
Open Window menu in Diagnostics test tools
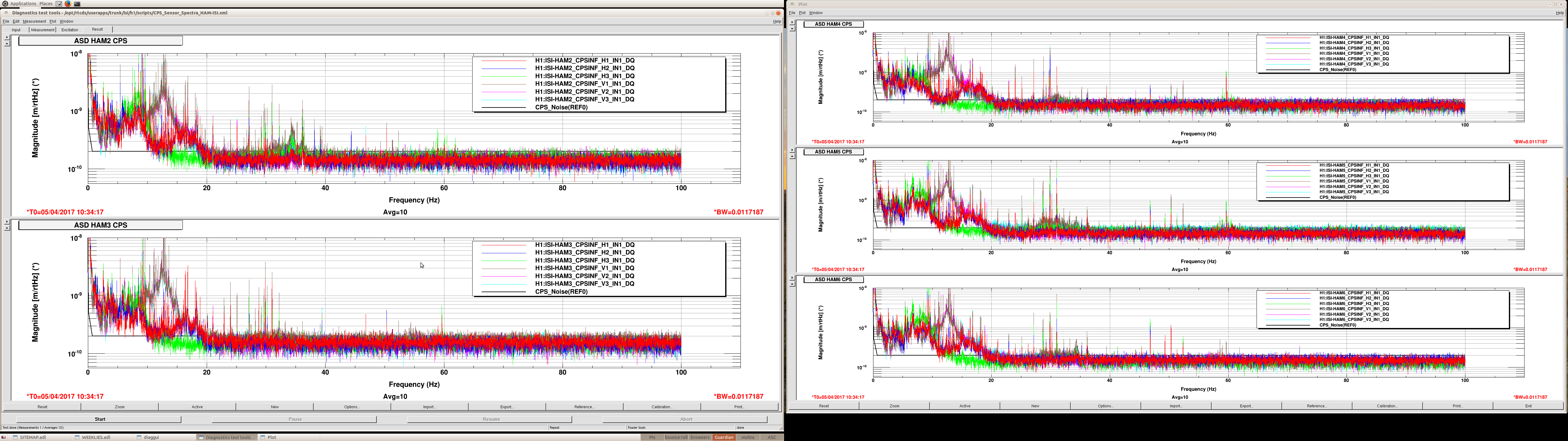[66, 21]
